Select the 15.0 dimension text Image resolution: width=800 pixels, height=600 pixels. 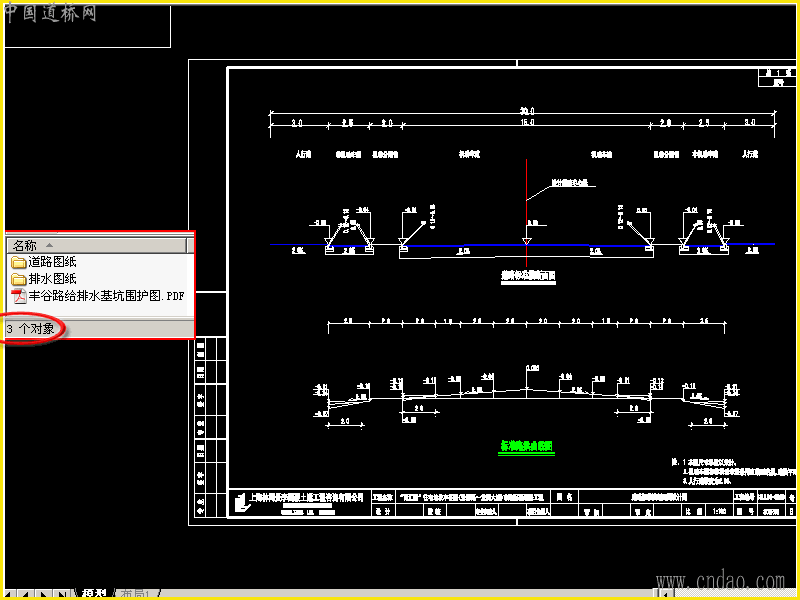click(x=527, y=122)
